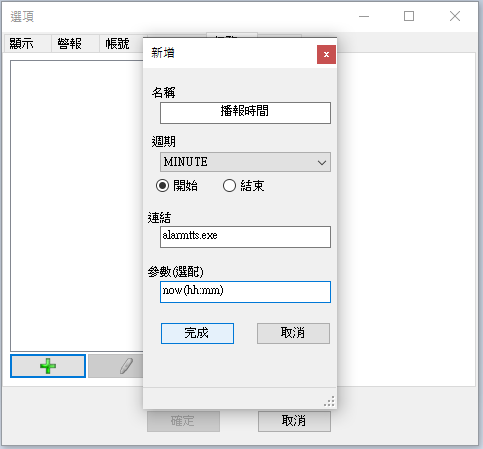Open the 帳號 tab
The height and width of the screenshot is (449, 483).
coord(117,43)
